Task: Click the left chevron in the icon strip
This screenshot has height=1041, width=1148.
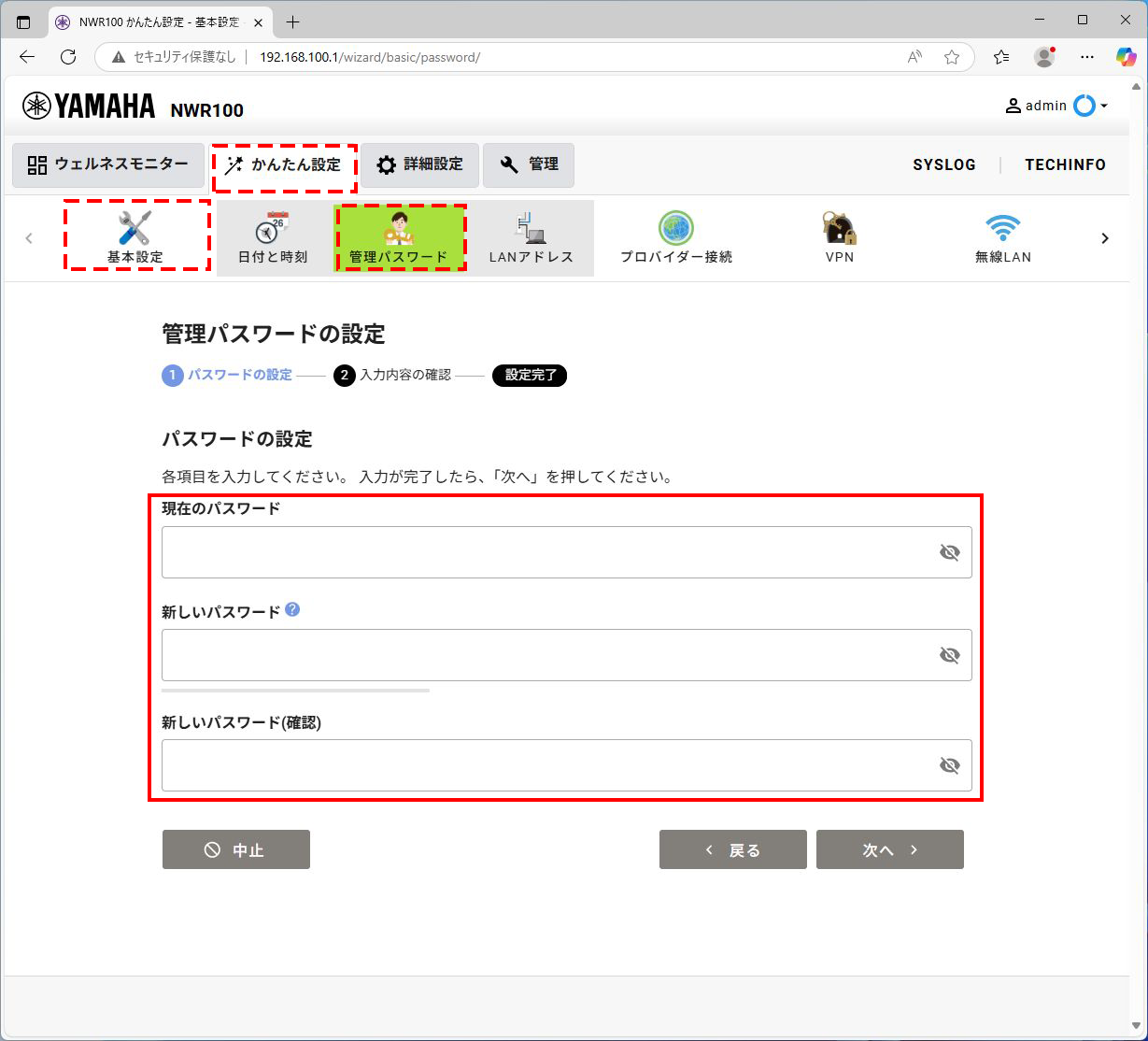Action: tap(29, 237)
